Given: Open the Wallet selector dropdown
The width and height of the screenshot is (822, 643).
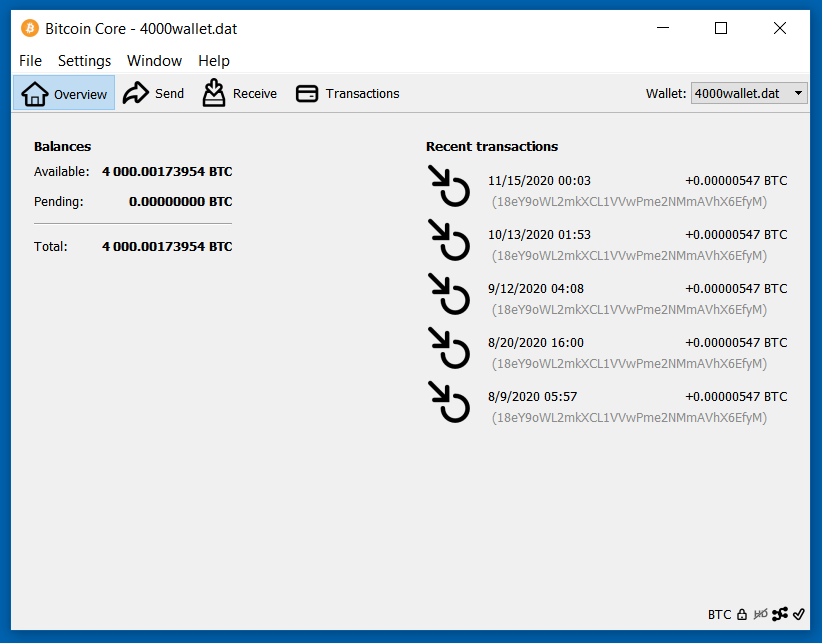Looking at the screenshot, I should click(749, 93).
